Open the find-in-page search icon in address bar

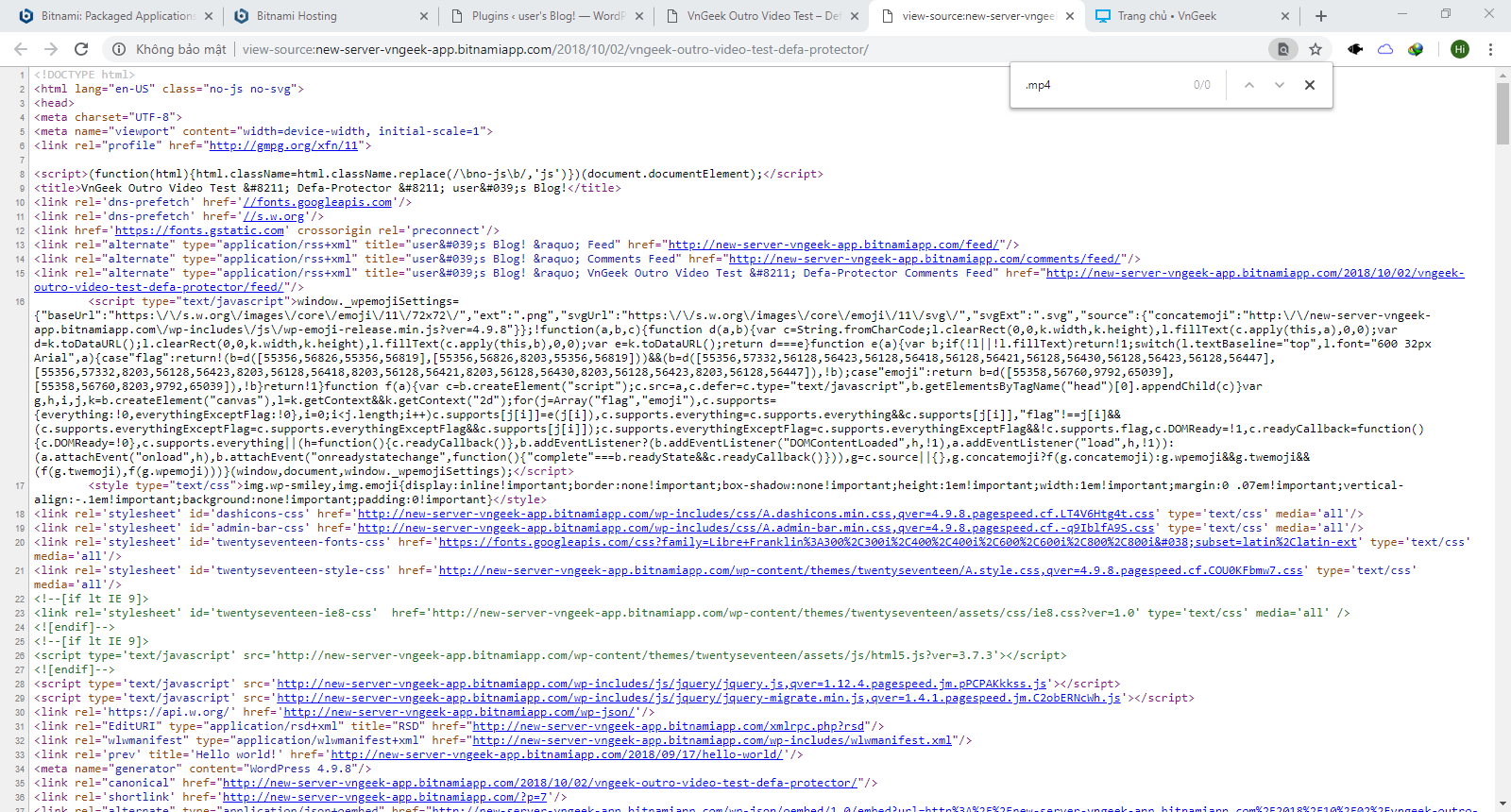(x=1282, y=49)
